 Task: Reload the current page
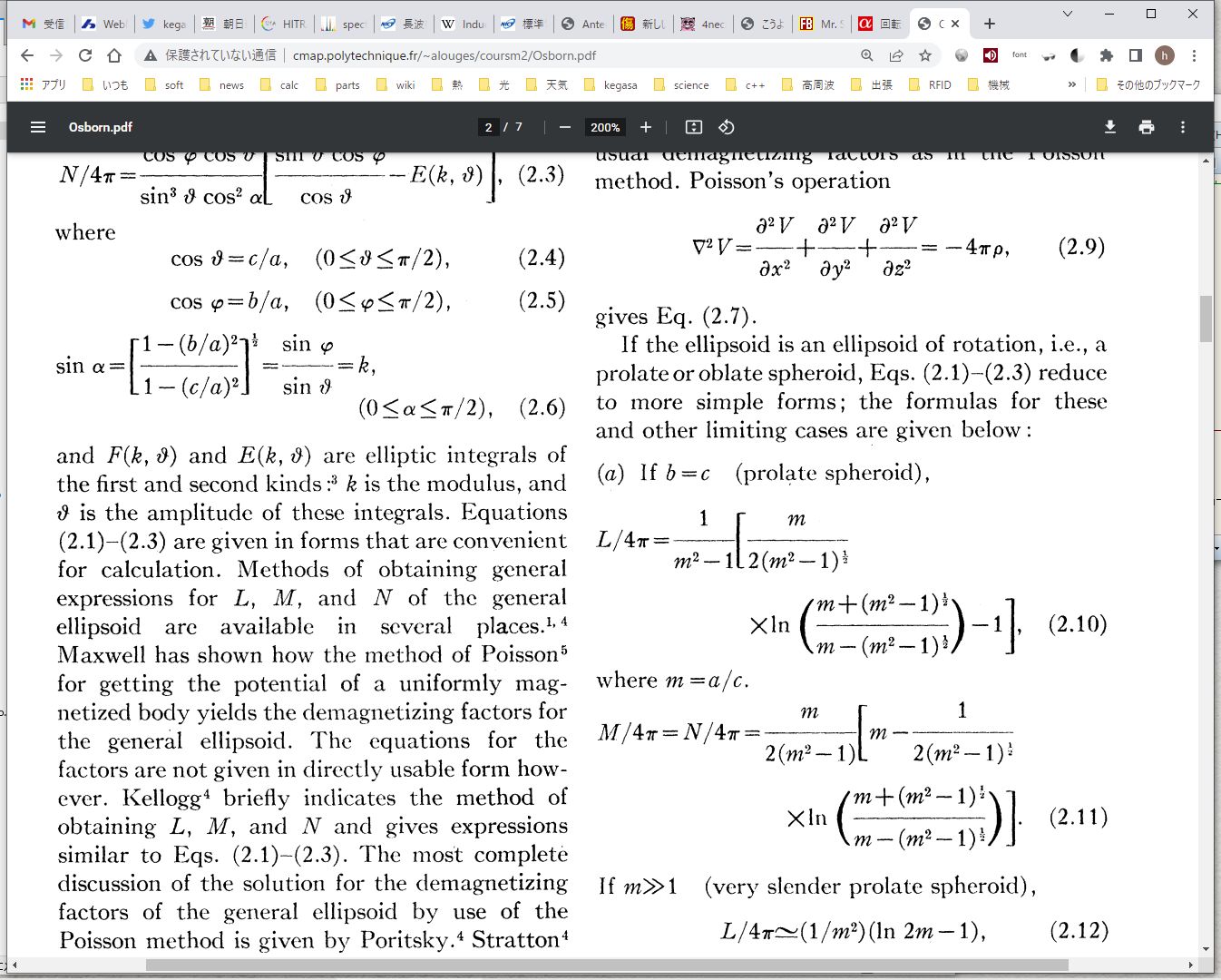(x=85, y=55)
